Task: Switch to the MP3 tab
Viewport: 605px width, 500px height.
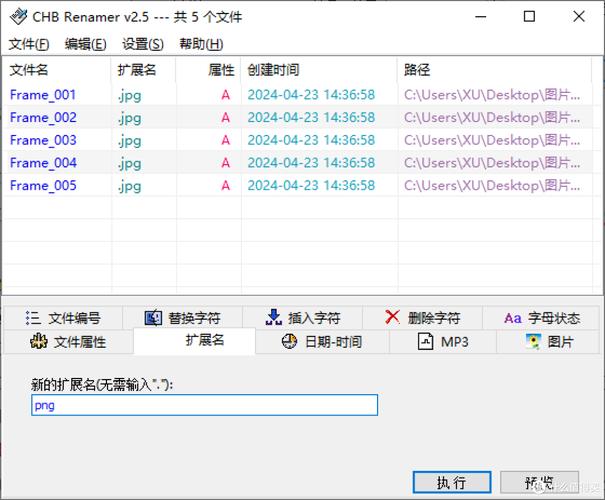Action: (x=443, y=341)
